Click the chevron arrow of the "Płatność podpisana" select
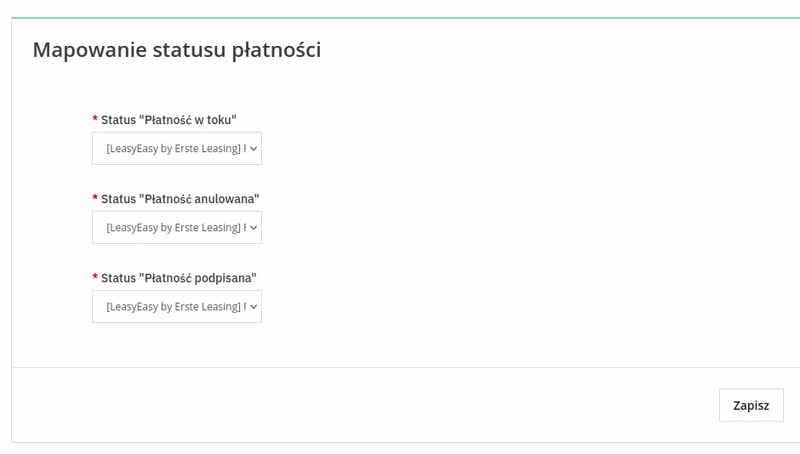 (x=254, y=306)
